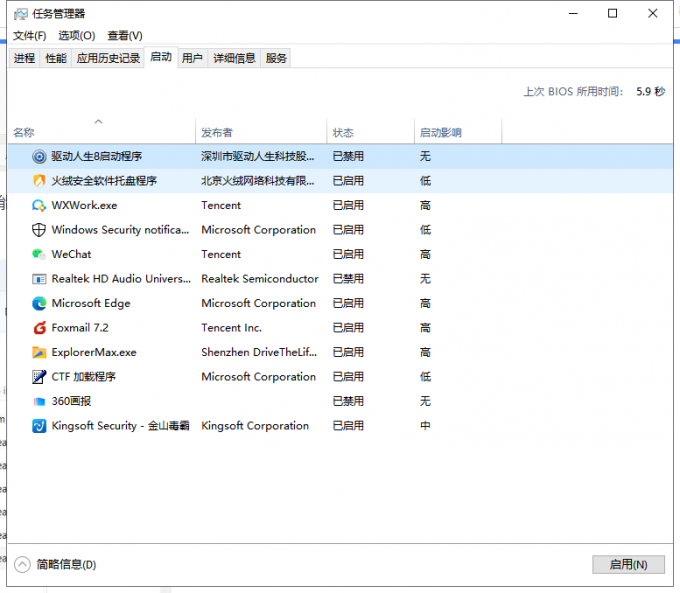Click 已禁用 status in the 360画报 row
This screenshot has width=680, height=593.
[x=348, y=401]
